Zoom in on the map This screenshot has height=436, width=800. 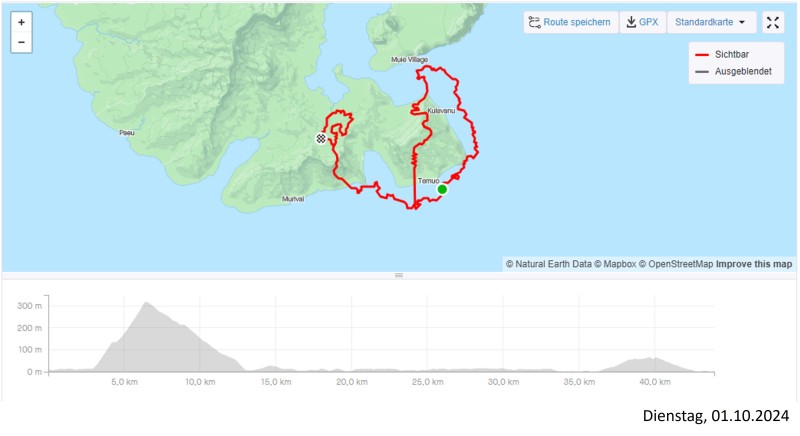pyautogui.click(x=22, y=21)
